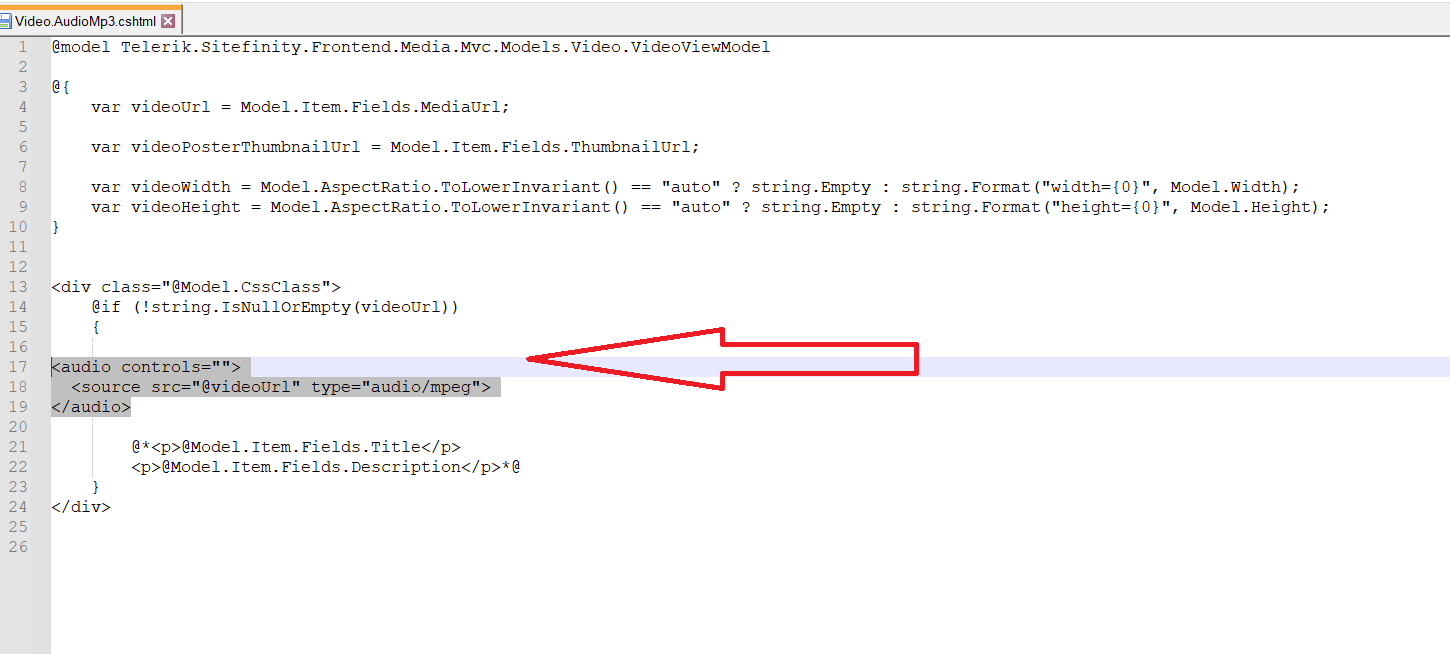Click line number 26 in the gutter
Viewport: 1450px width, 654px height.
pos(18,547)
